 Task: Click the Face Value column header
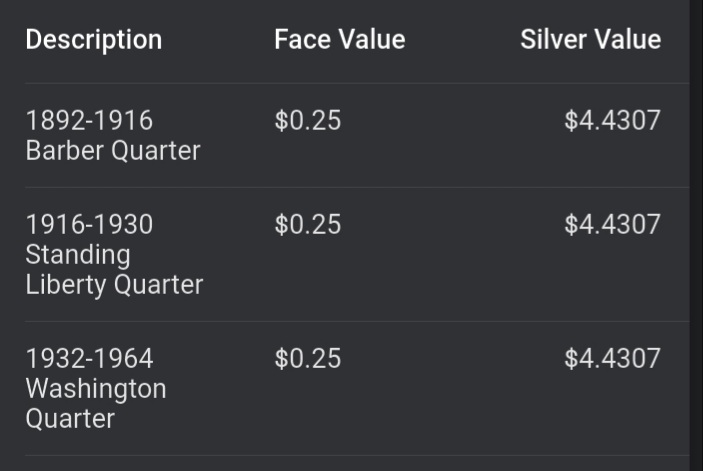click(340, 39)
